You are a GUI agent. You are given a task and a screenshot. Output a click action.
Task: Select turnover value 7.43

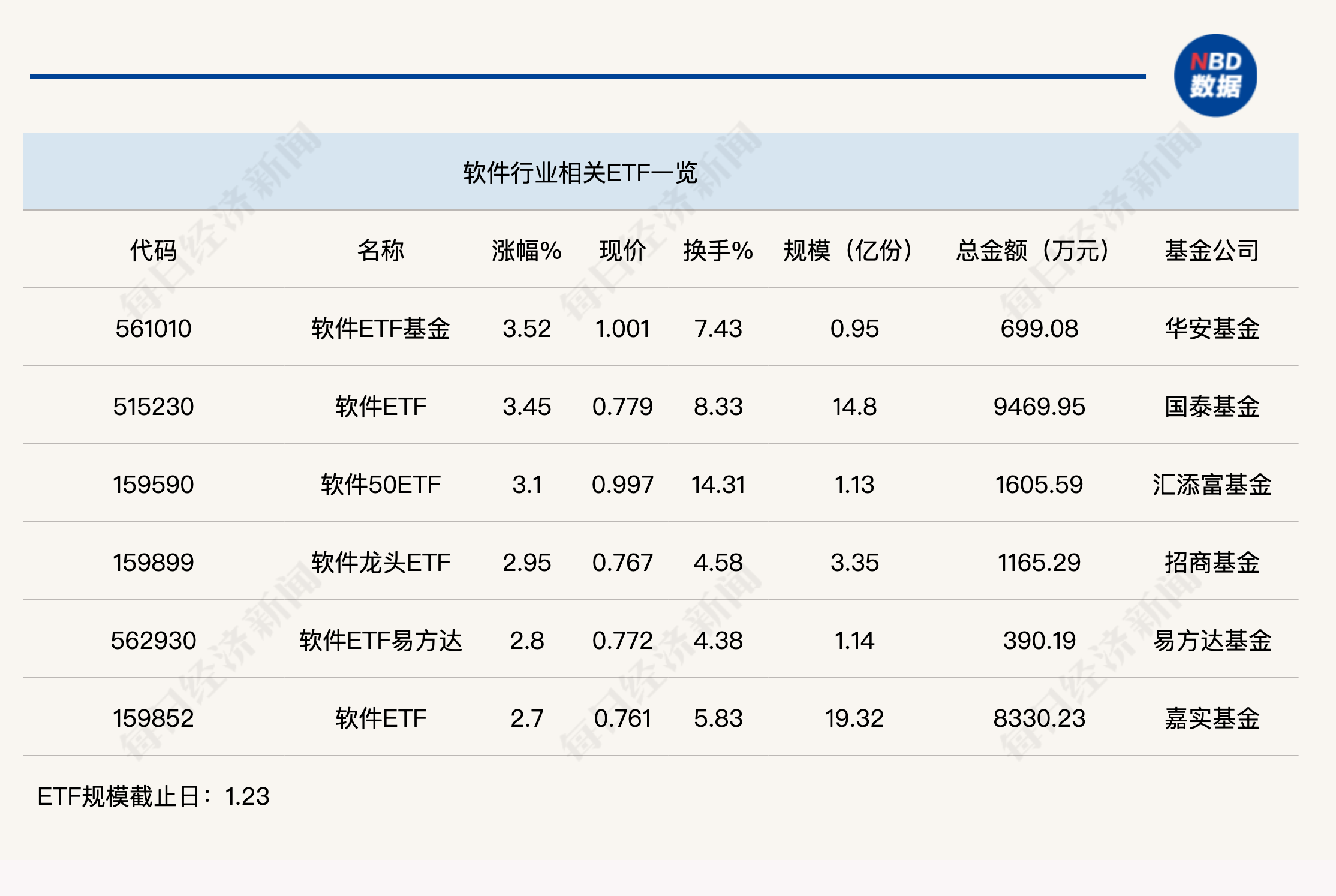pos(718,329)
